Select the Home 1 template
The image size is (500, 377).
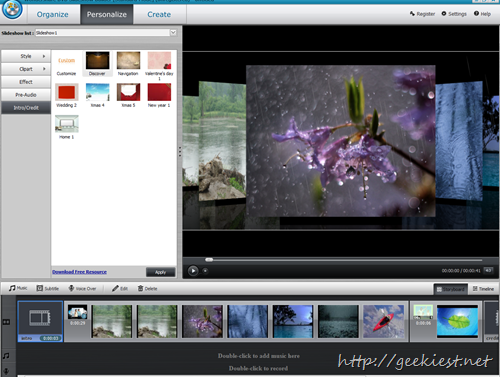(66, 127)
